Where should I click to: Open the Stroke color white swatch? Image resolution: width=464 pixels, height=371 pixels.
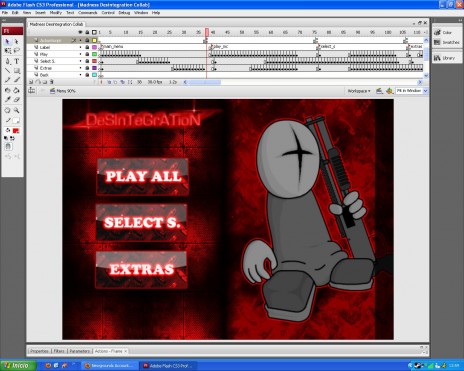[16, 120]
